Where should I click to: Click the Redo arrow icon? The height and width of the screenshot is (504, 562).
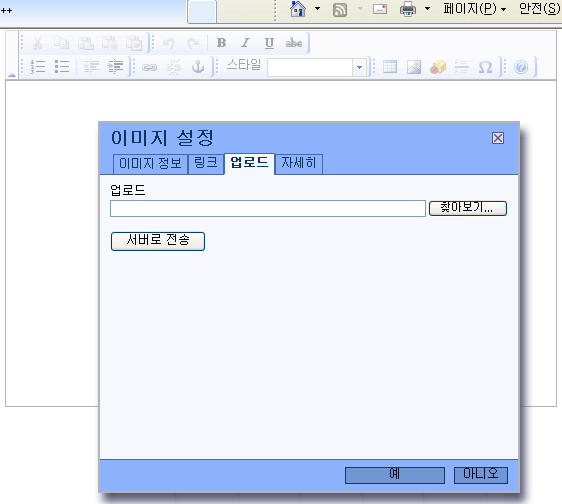pyautogui.click(x=193, y=43)
